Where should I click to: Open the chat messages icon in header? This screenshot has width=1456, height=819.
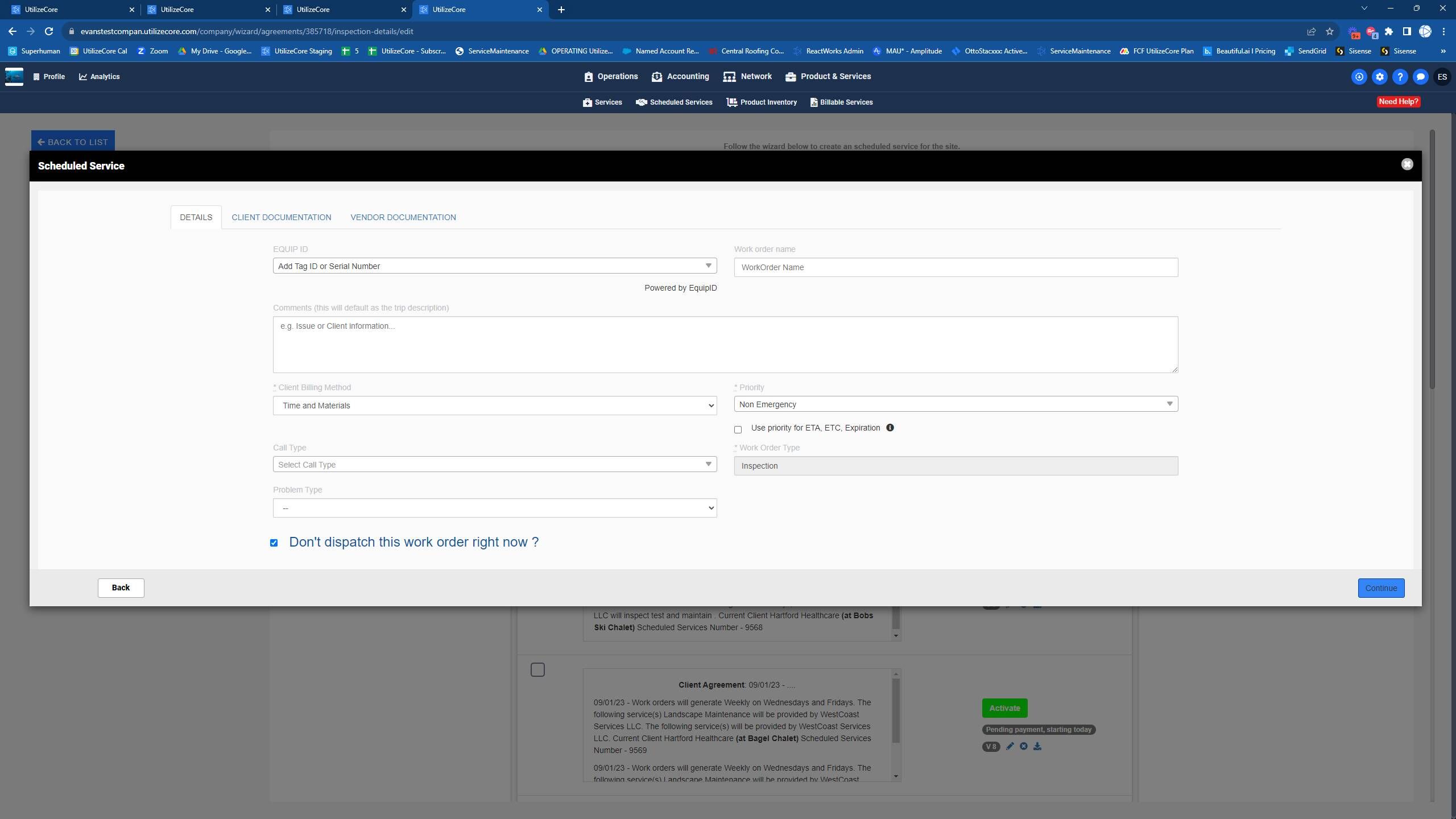pos(1420,77)
